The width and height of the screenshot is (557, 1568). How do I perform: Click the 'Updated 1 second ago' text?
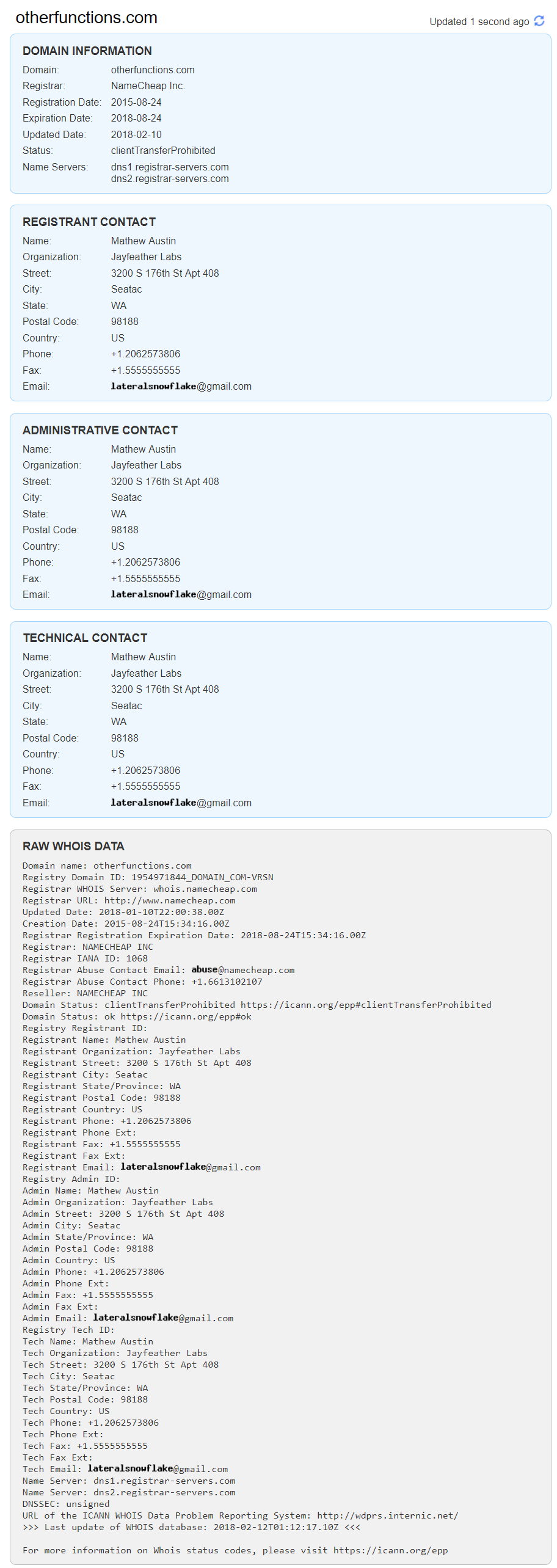[479, 21]
